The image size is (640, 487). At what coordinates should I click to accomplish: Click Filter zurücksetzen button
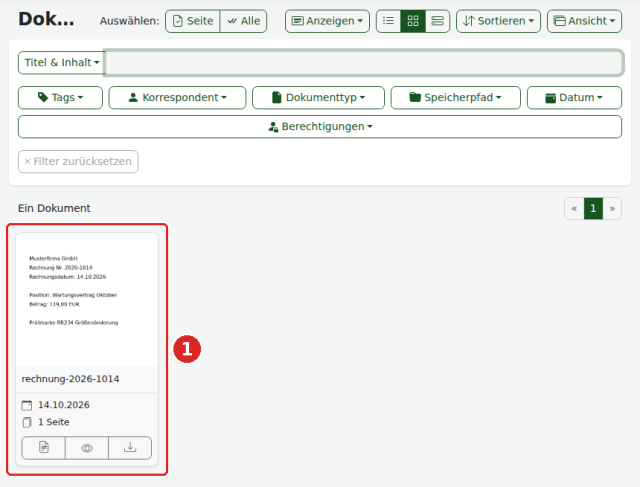(78, 162)
